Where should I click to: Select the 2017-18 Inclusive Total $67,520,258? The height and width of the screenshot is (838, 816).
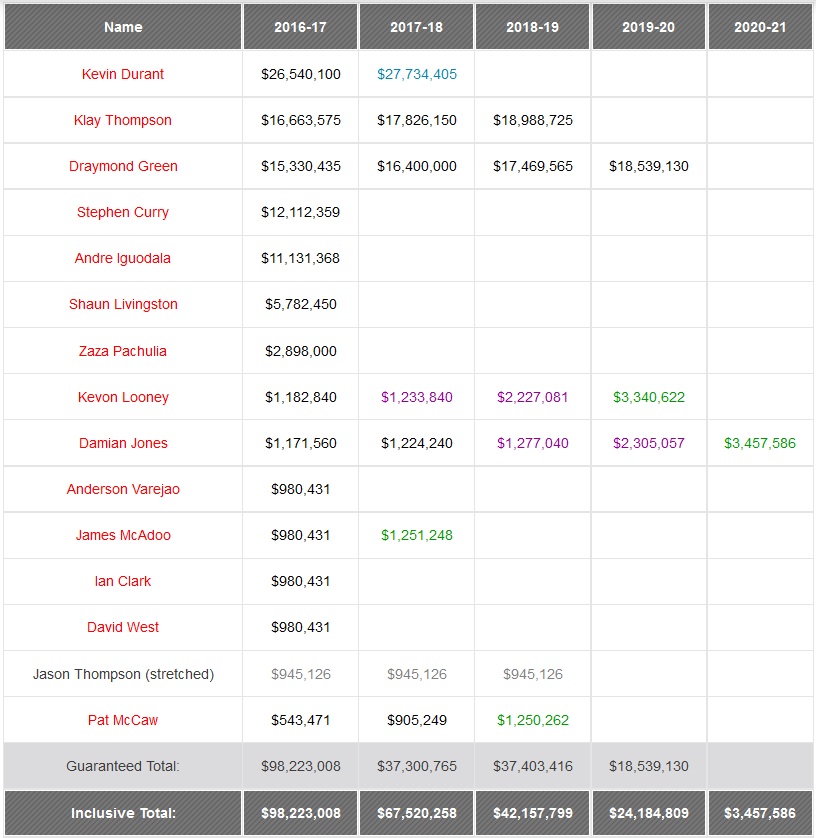pos(417,813)
